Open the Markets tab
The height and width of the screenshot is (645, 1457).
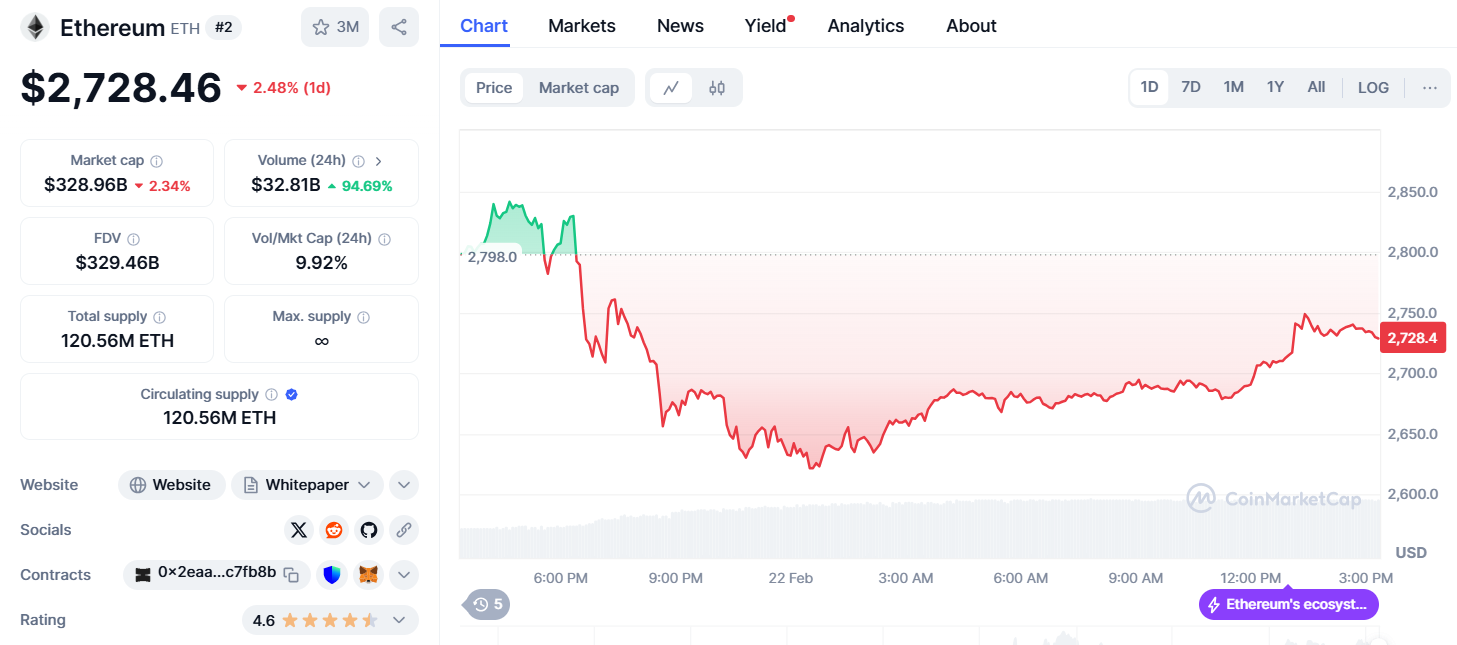(582, 26)
